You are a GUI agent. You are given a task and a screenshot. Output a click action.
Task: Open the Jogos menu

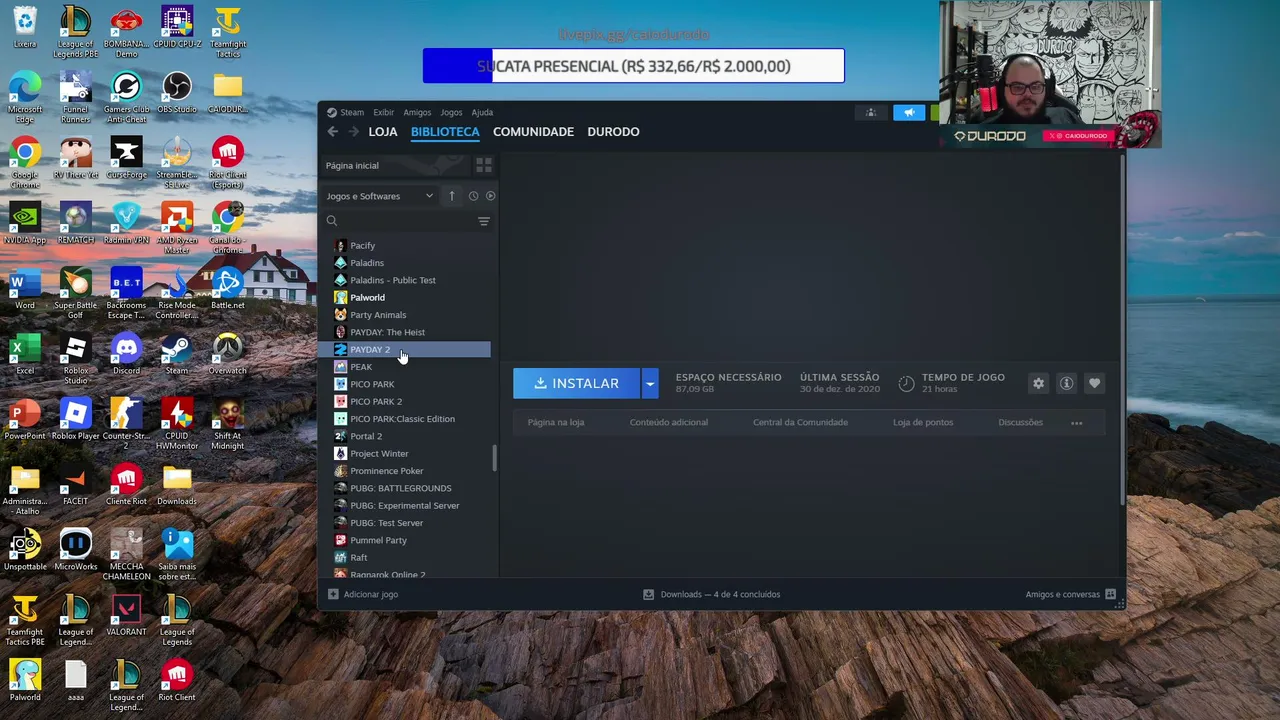452,113
